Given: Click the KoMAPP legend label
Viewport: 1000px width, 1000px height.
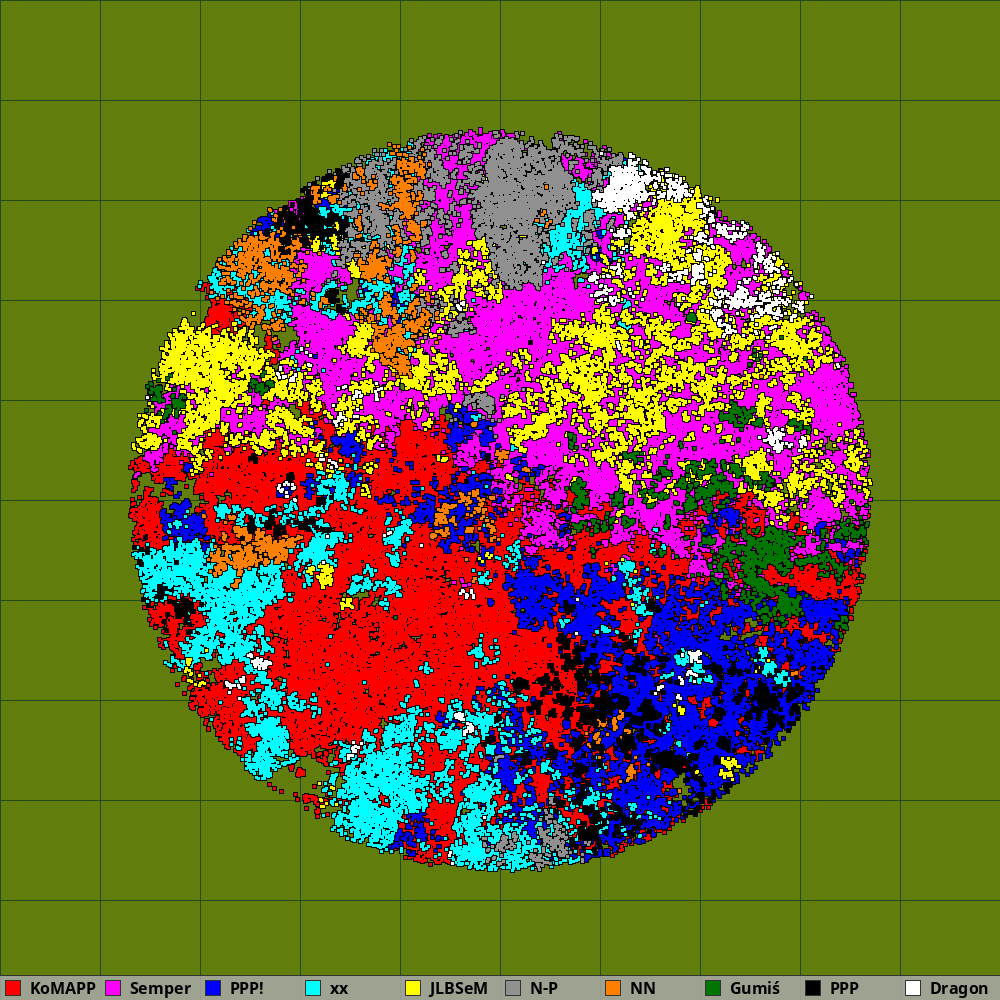Looking at the screenshot, I should tap(62, 988).
